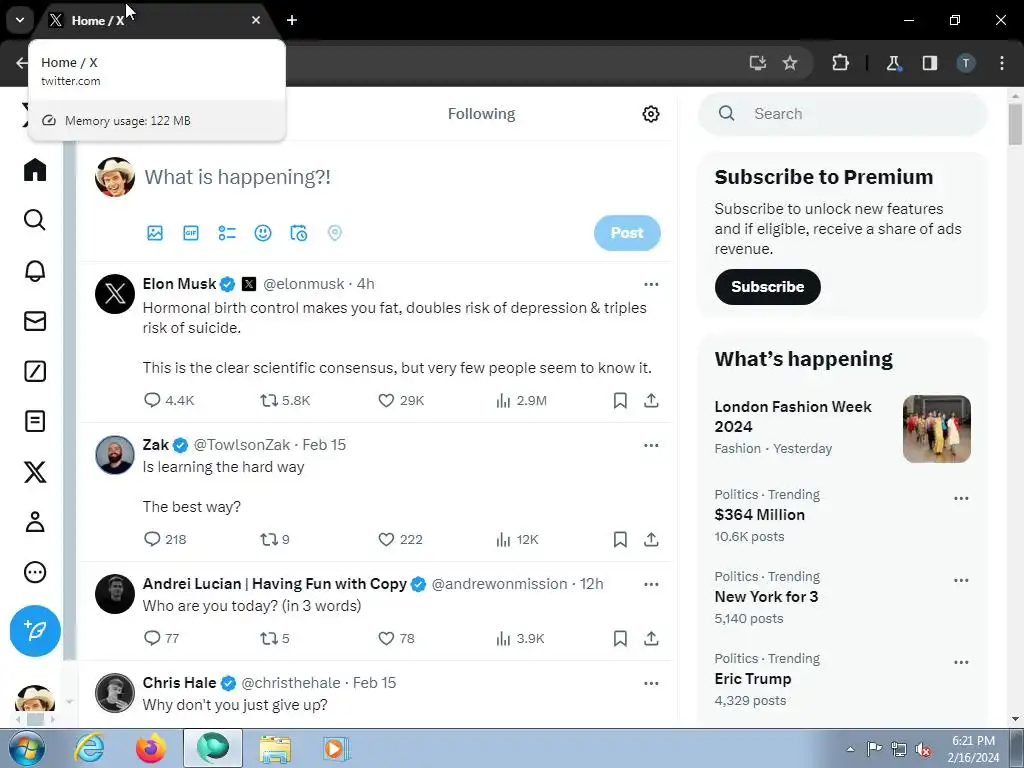Open more options on Andrei Lucian's post
This screenshot has height=768, width=1024.
coord(651,584)
